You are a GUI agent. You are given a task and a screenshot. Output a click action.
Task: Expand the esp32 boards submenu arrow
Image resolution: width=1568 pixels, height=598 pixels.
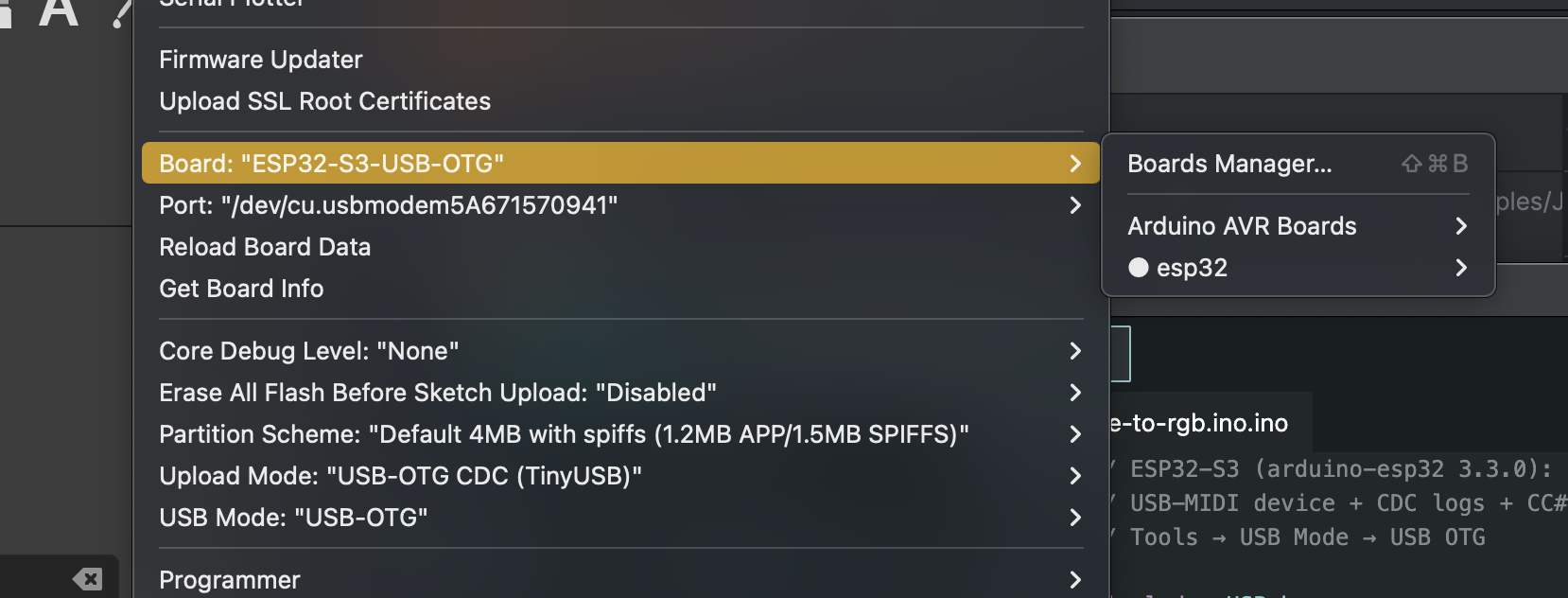(x=1461, y=268)
